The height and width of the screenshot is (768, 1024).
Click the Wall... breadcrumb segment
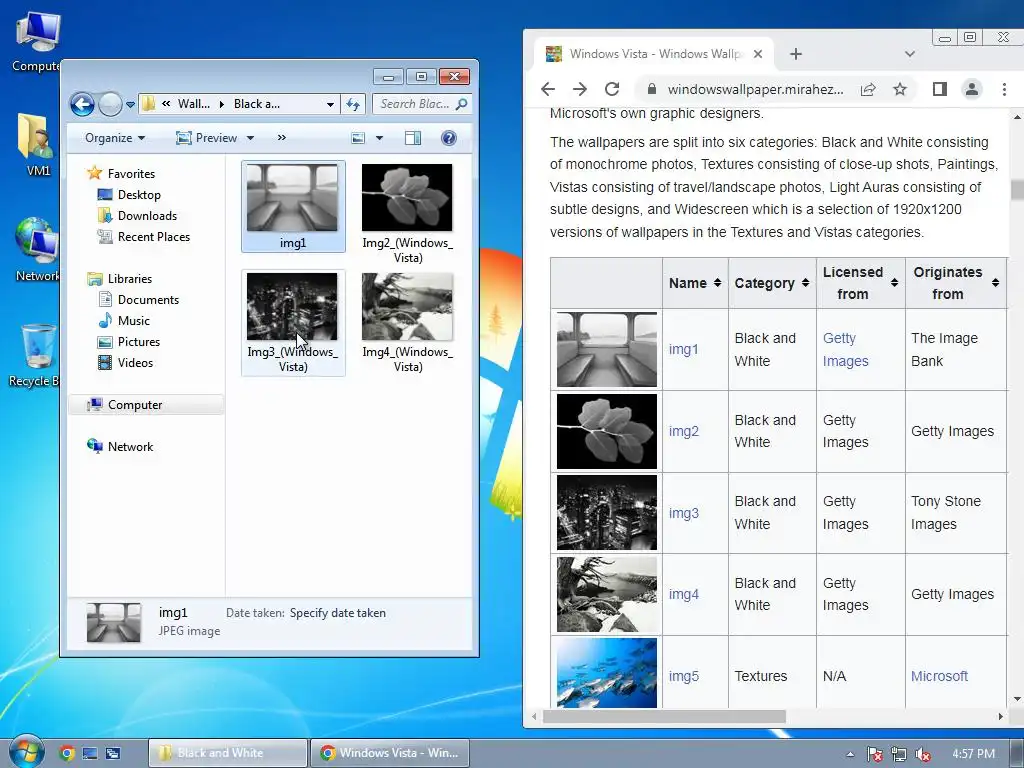(193, 104)
